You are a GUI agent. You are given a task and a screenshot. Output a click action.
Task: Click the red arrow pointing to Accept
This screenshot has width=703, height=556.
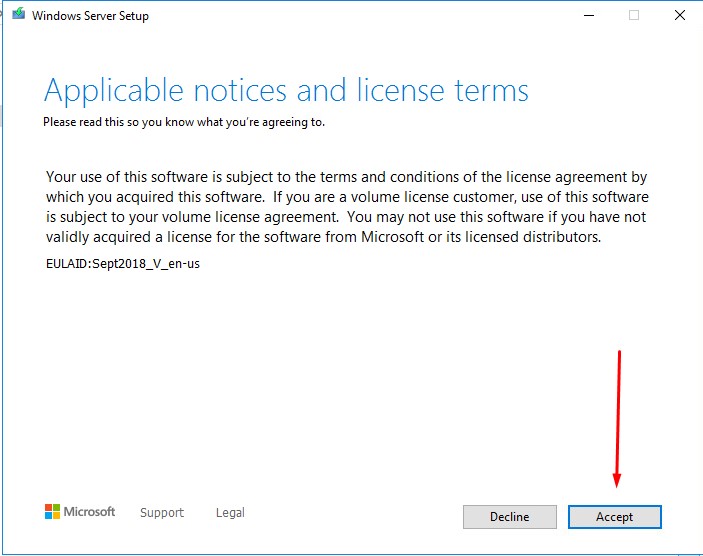click(x=619, y=420)
